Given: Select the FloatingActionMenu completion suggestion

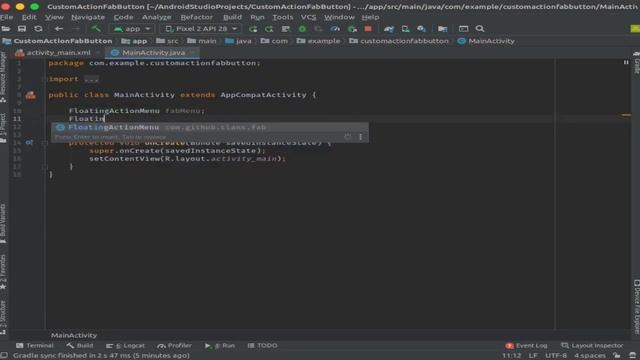Looking at the screenshot, I should 209,127.
